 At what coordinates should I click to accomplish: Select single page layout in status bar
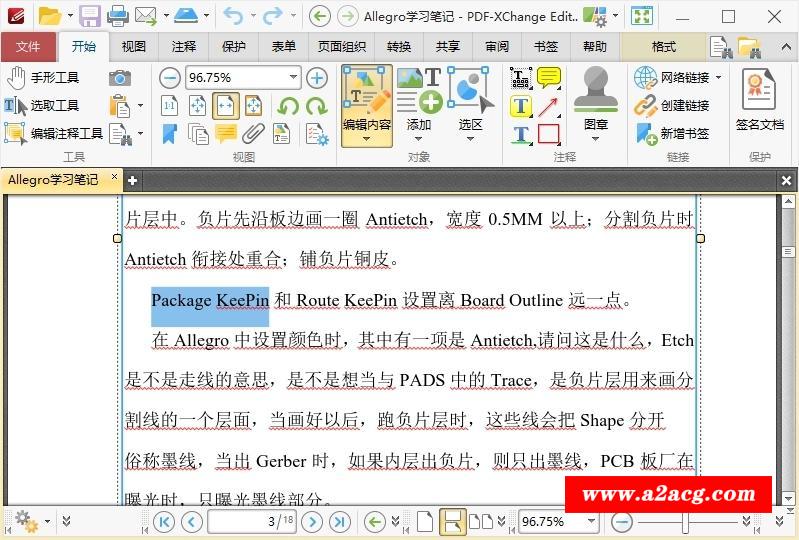[x=424, y=521]
